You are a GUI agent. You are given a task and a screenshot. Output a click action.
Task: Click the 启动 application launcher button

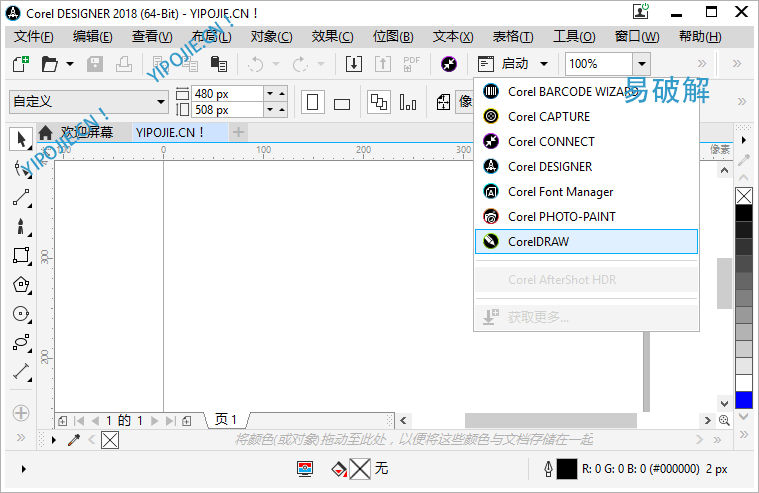point(503,63)
